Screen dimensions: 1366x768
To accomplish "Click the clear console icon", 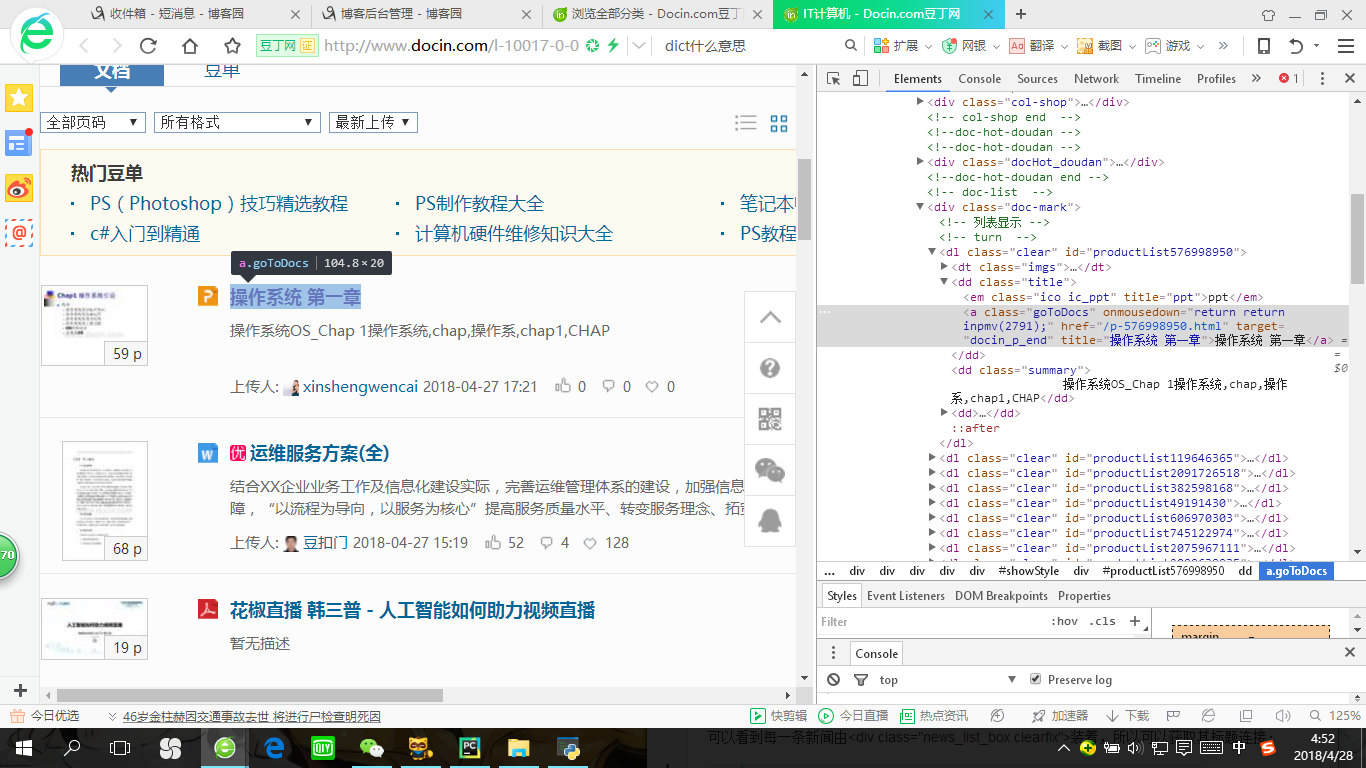I will point(833,679).
